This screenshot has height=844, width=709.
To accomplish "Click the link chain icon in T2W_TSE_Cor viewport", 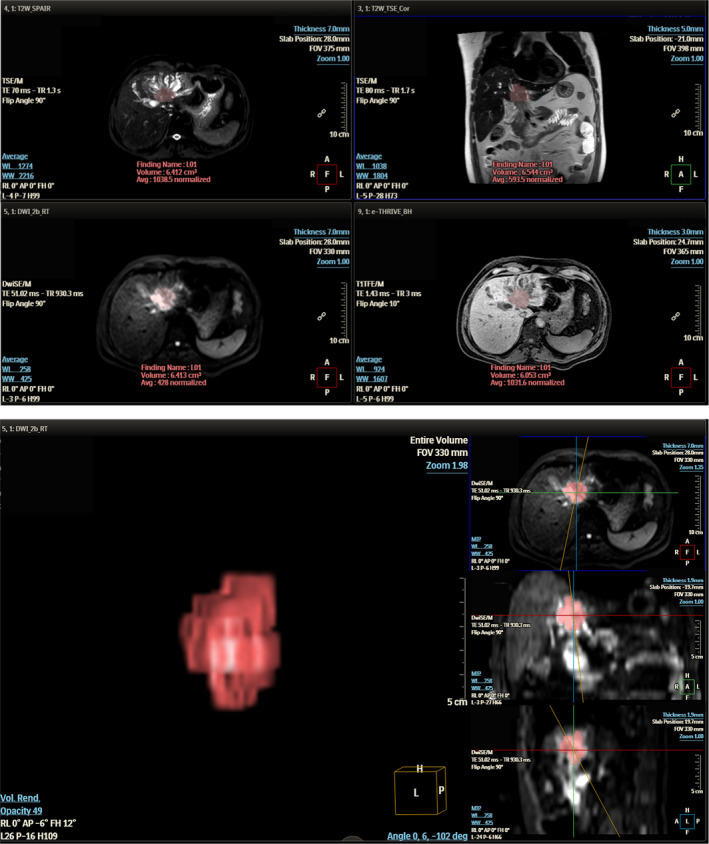I will 676,113.
